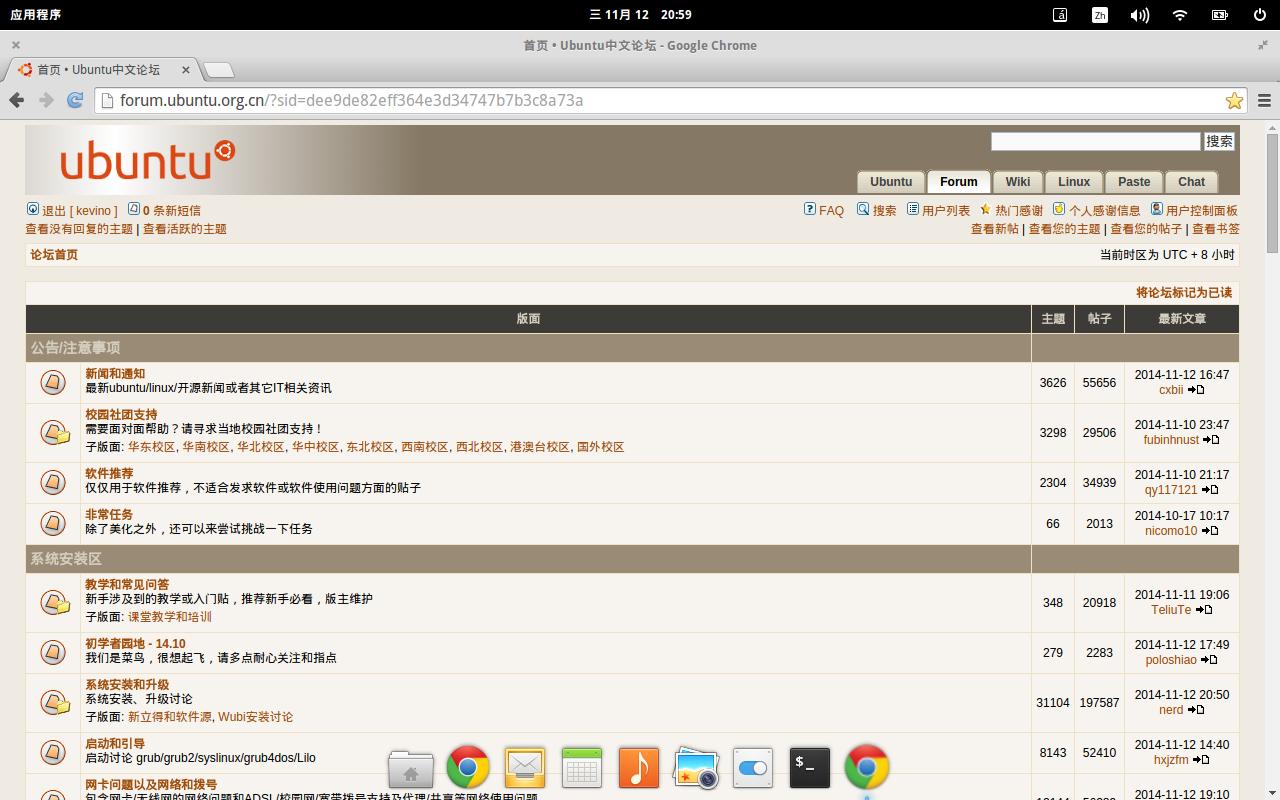Jump to latest post by TeliuTe
The height and width of the screenshot is (800, 1280).
coord(1203,610)
